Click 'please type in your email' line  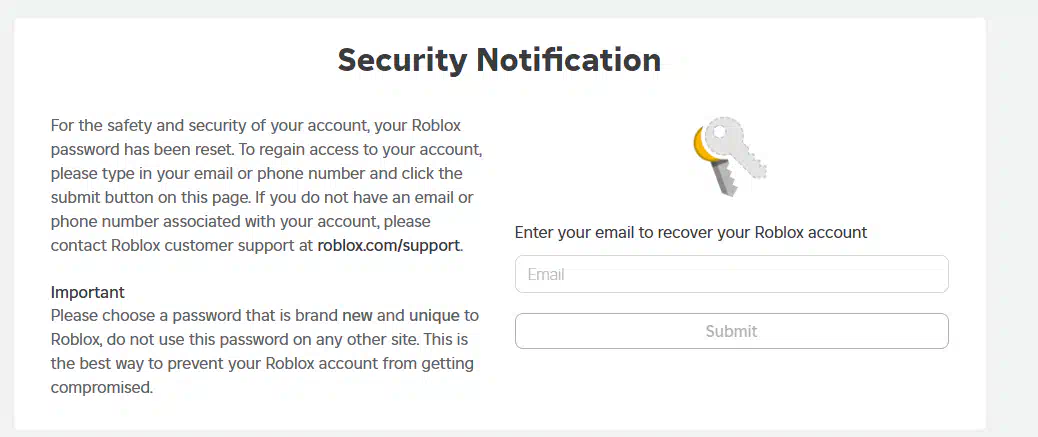click(x=257, y=174)
